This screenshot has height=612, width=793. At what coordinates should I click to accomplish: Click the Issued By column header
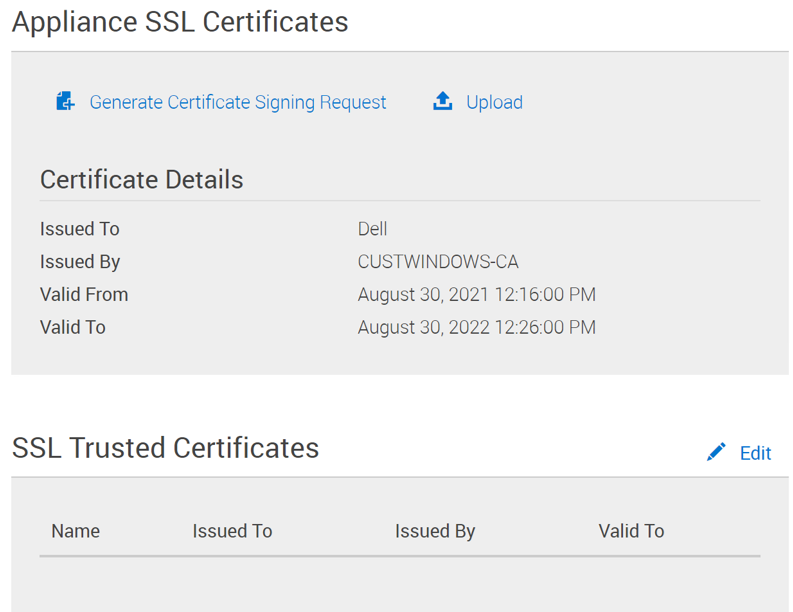[435, 531]
